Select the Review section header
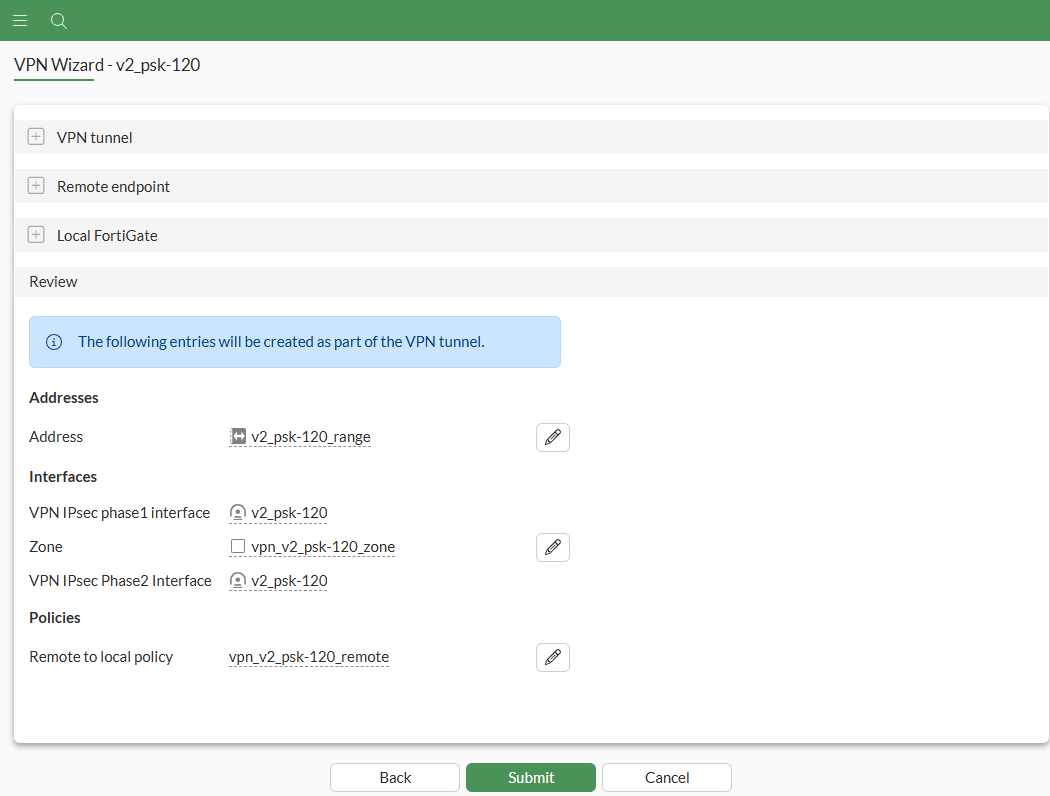Viewport: 1050px width, 796px height. coord(53,281)
